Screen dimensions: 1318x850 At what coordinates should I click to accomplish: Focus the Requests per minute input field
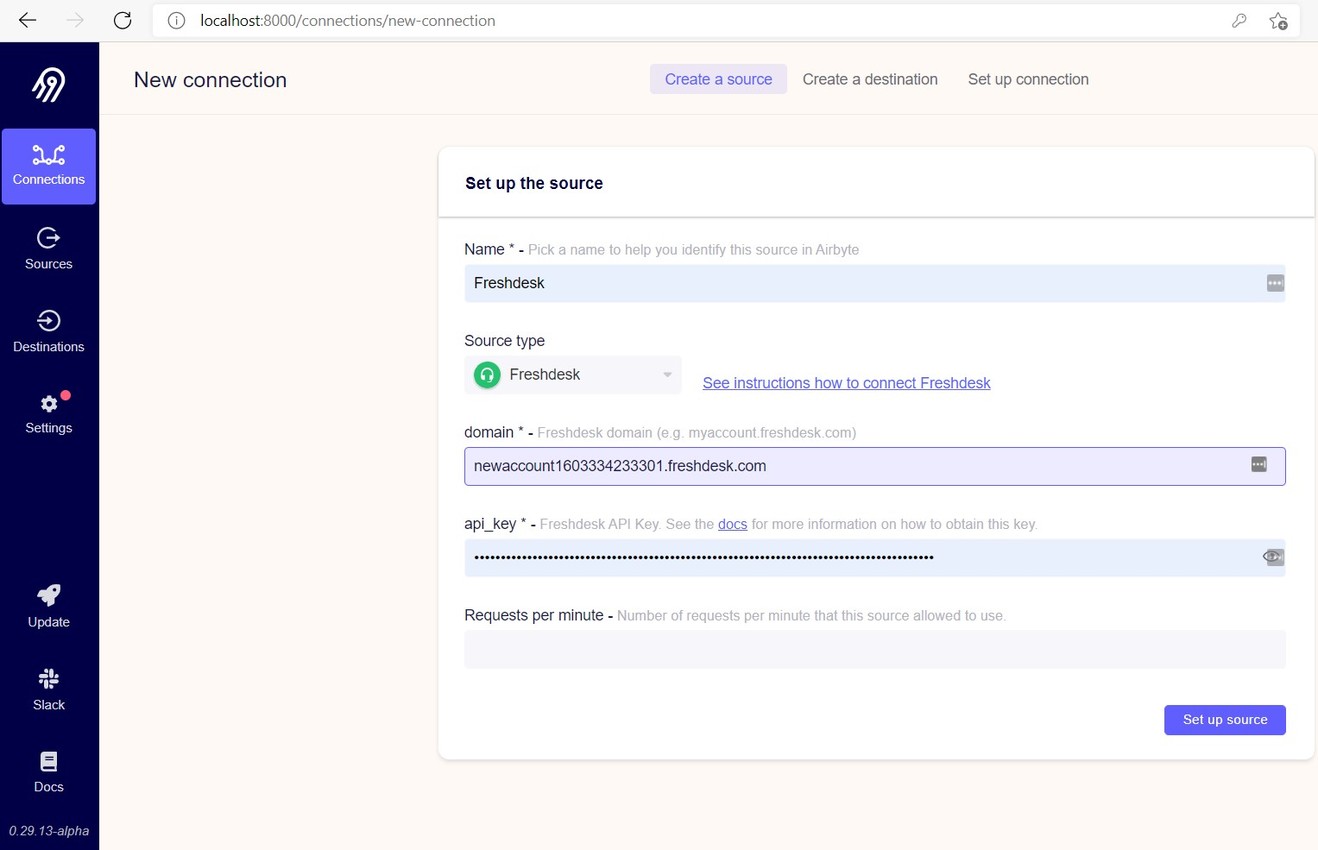coord(875,648)
